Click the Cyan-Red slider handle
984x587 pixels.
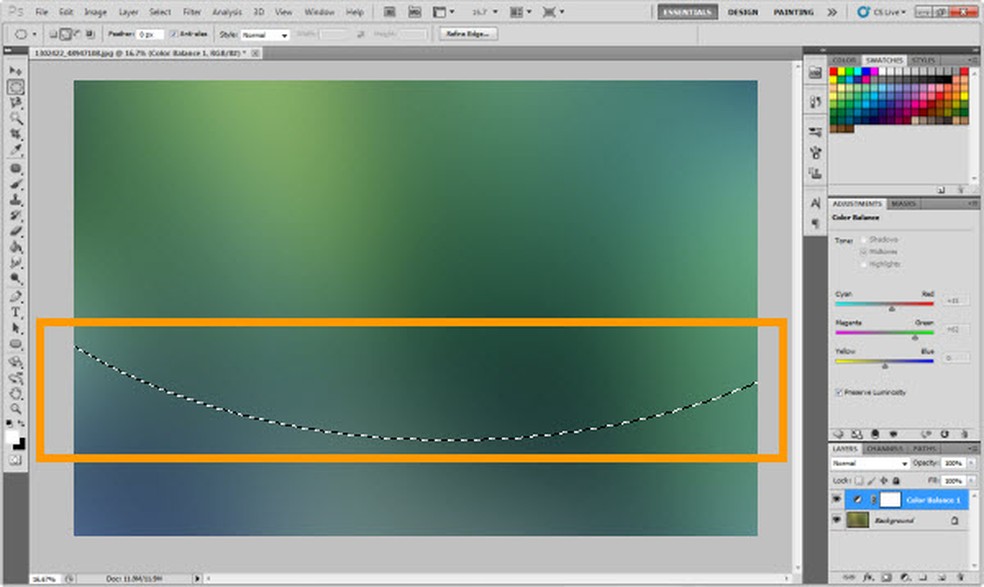click(x=891, y=309)
